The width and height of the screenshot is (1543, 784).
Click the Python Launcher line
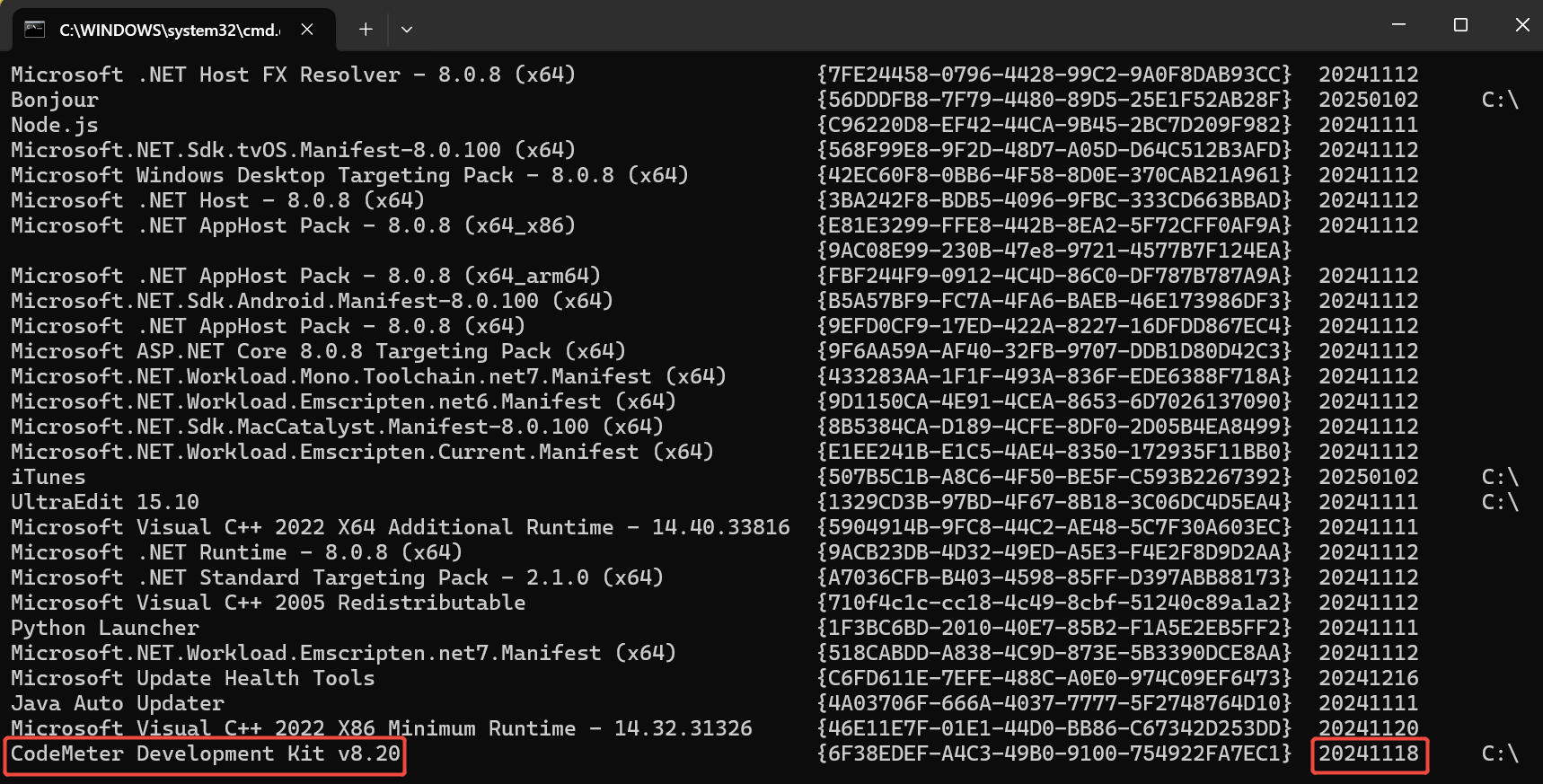[105, 629]
